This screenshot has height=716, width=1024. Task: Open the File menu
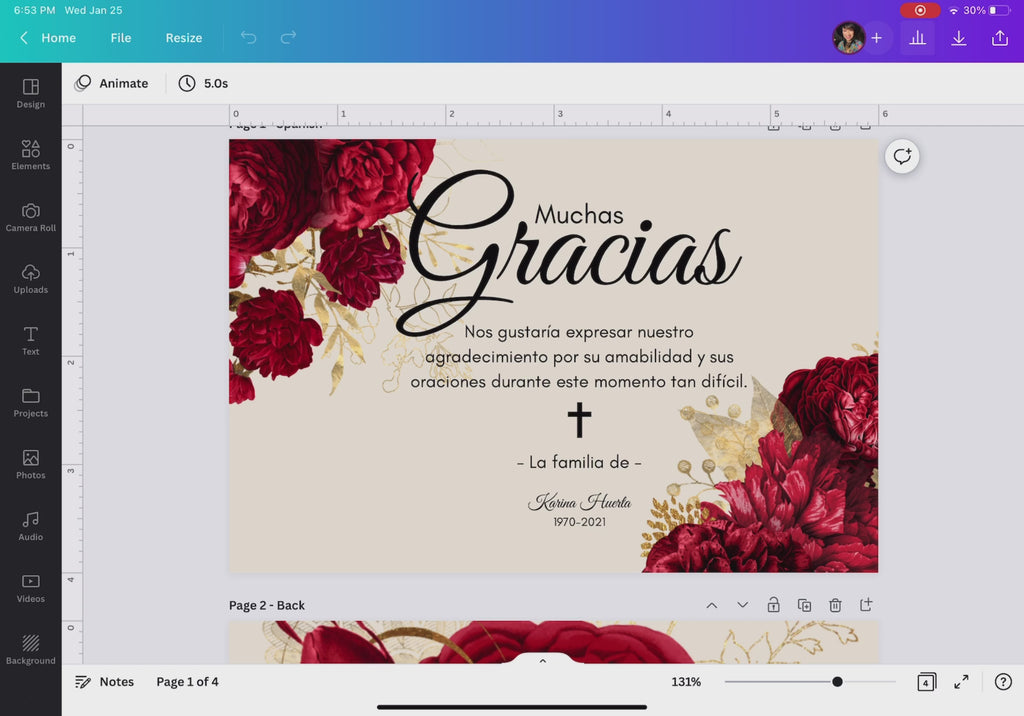121,38
